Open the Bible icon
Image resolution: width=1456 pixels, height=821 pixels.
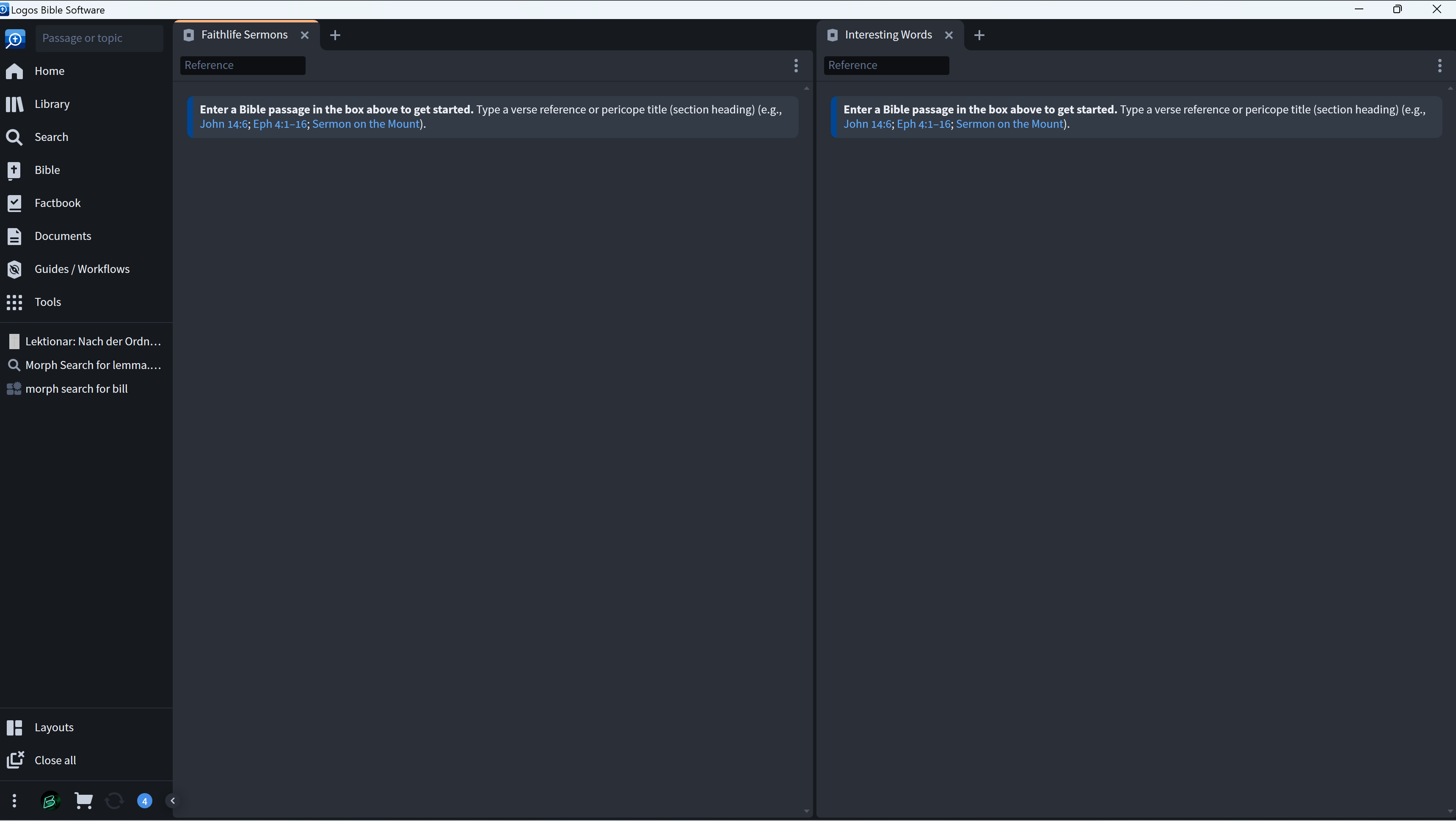14,170
